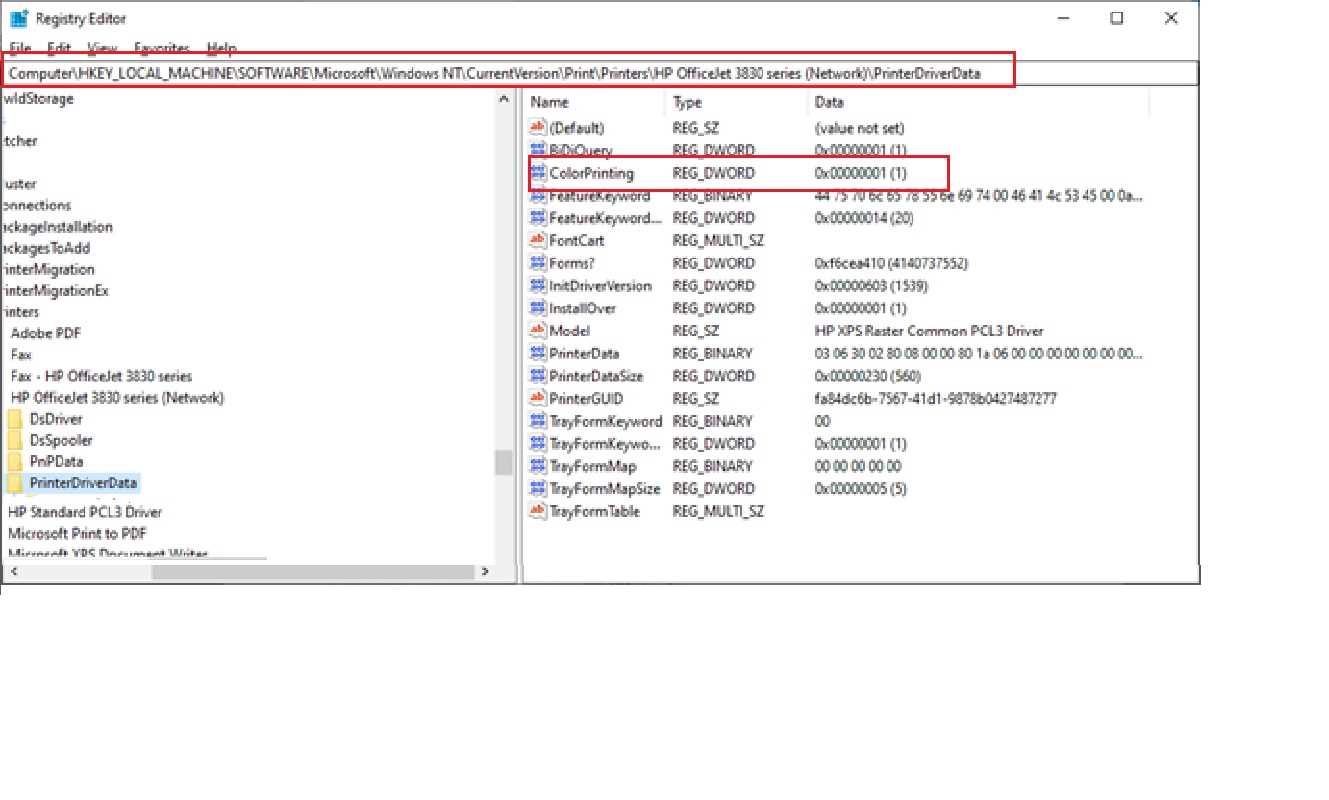This screenshot has height=800, width=1329.
Task: Select the ColorPrinting value name
Action: pyautogui.click(x=591, y=173)
